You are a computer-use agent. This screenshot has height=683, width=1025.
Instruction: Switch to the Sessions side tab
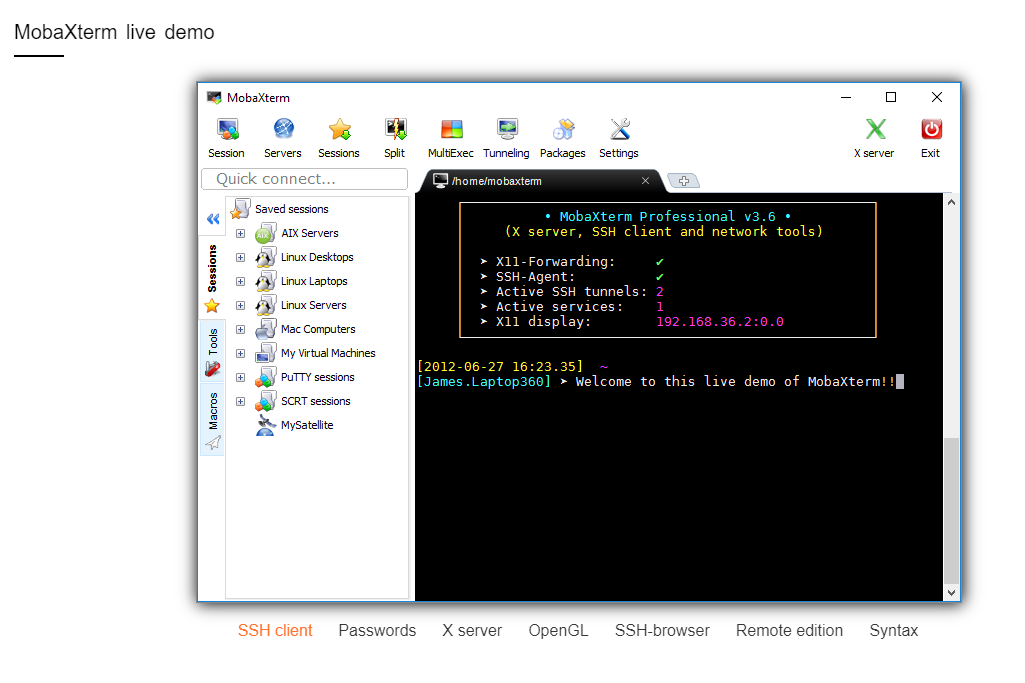click(x=212, y=277)
